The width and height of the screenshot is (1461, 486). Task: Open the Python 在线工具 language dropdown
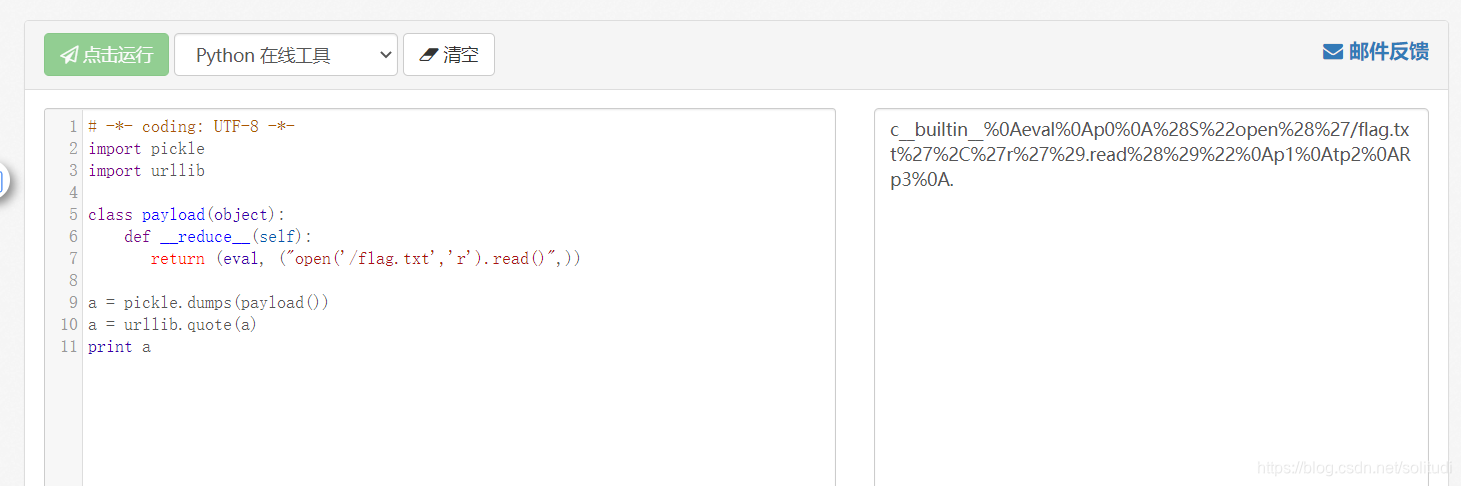click(x=286, y=55)
